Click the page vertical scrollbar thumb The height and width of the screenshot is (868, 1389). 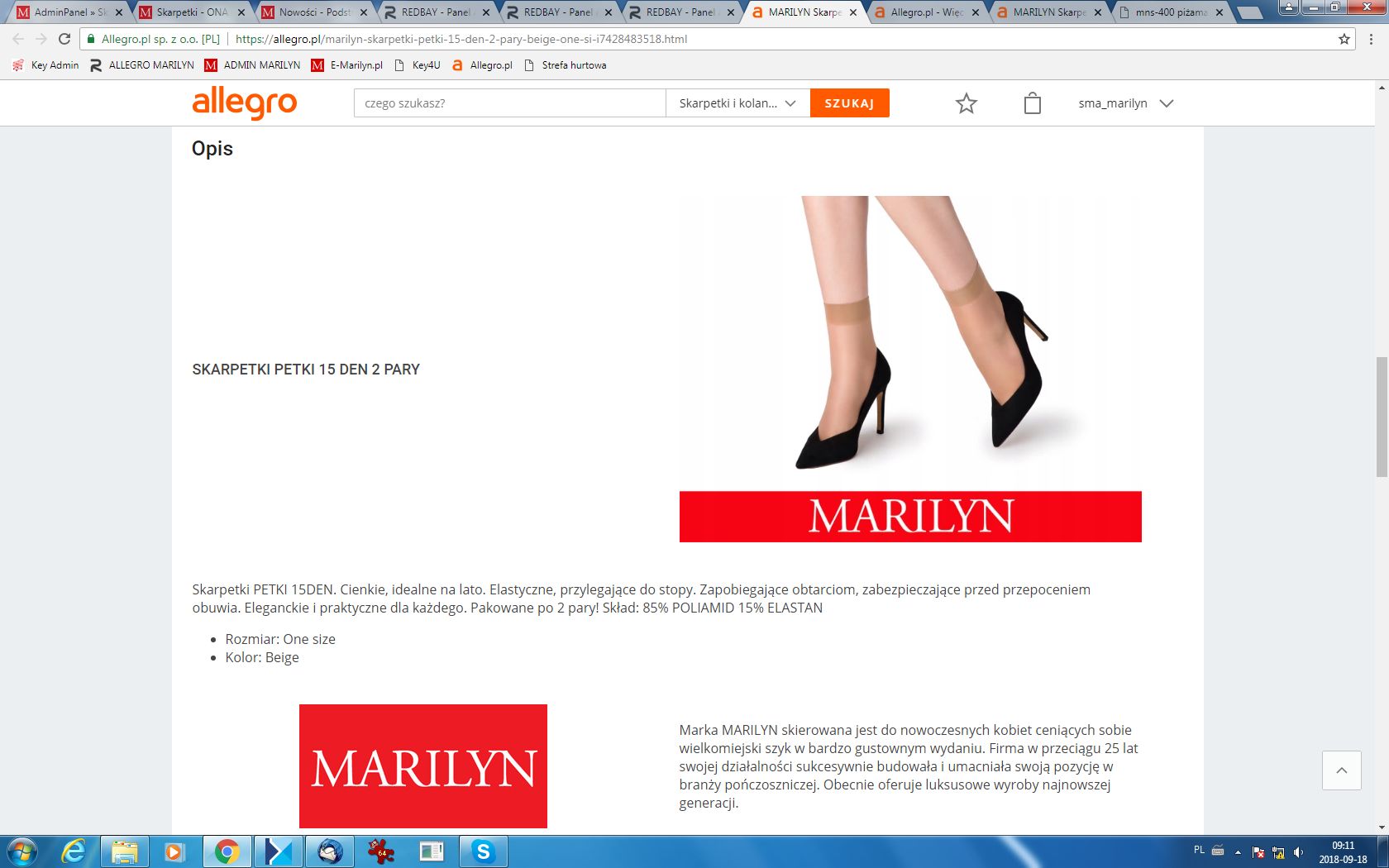point(1382,417)
